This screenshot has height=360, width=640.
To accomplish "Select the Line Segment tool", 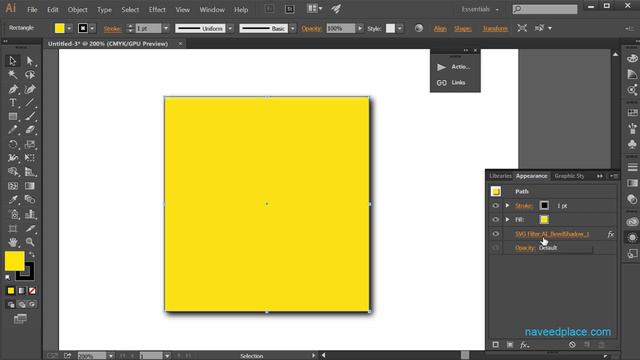I will click(x=29, y=103).
